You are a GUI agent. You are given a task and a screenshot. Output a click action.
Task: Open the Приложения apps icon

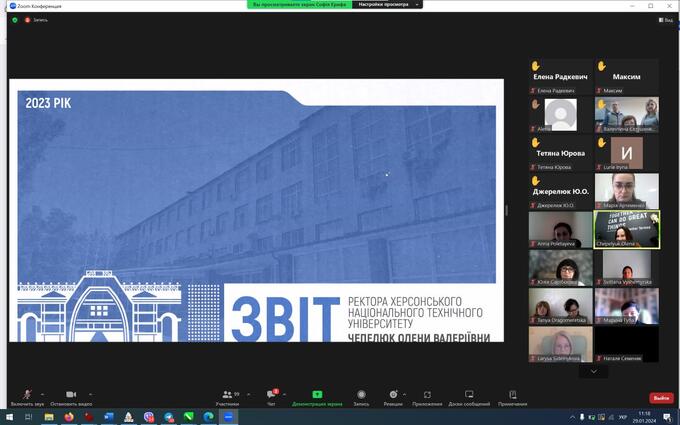point(427,396)
